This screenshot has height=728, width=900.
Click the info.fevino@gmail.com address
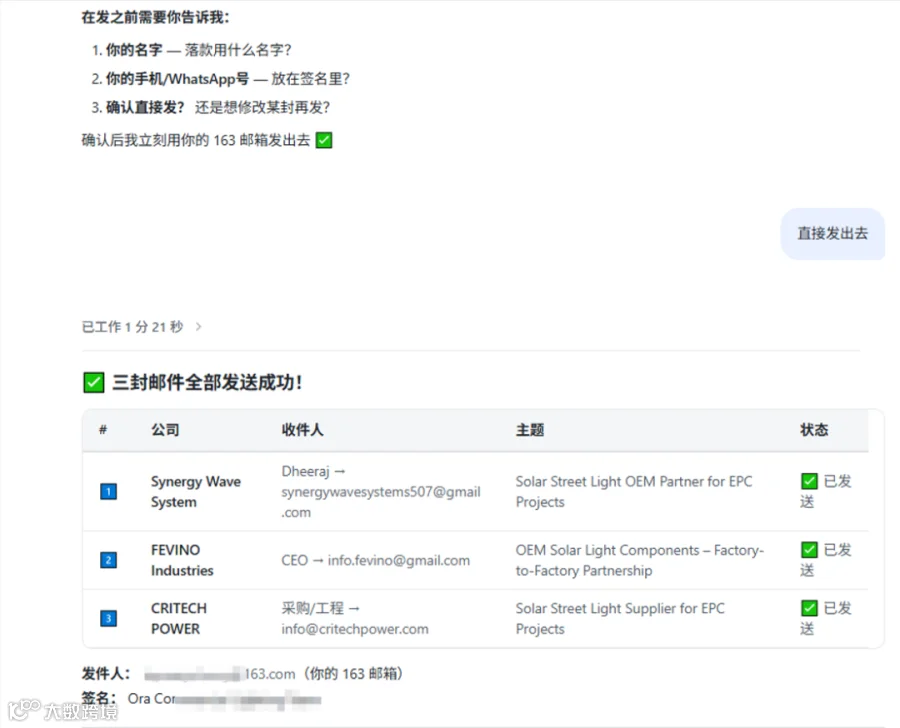point(399,560)
